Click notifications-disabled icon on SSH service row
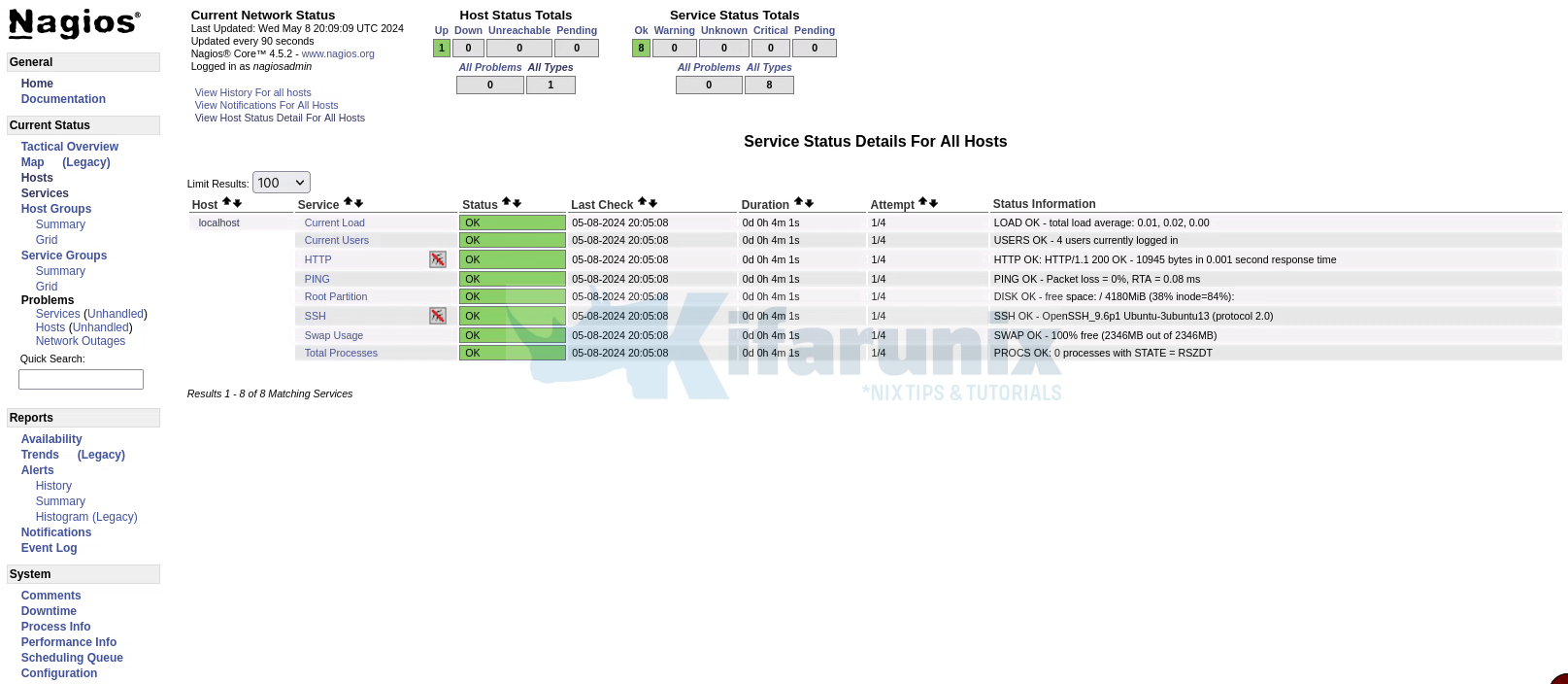The width and height of the screenshot is (1568, 684). coord(438,316)
